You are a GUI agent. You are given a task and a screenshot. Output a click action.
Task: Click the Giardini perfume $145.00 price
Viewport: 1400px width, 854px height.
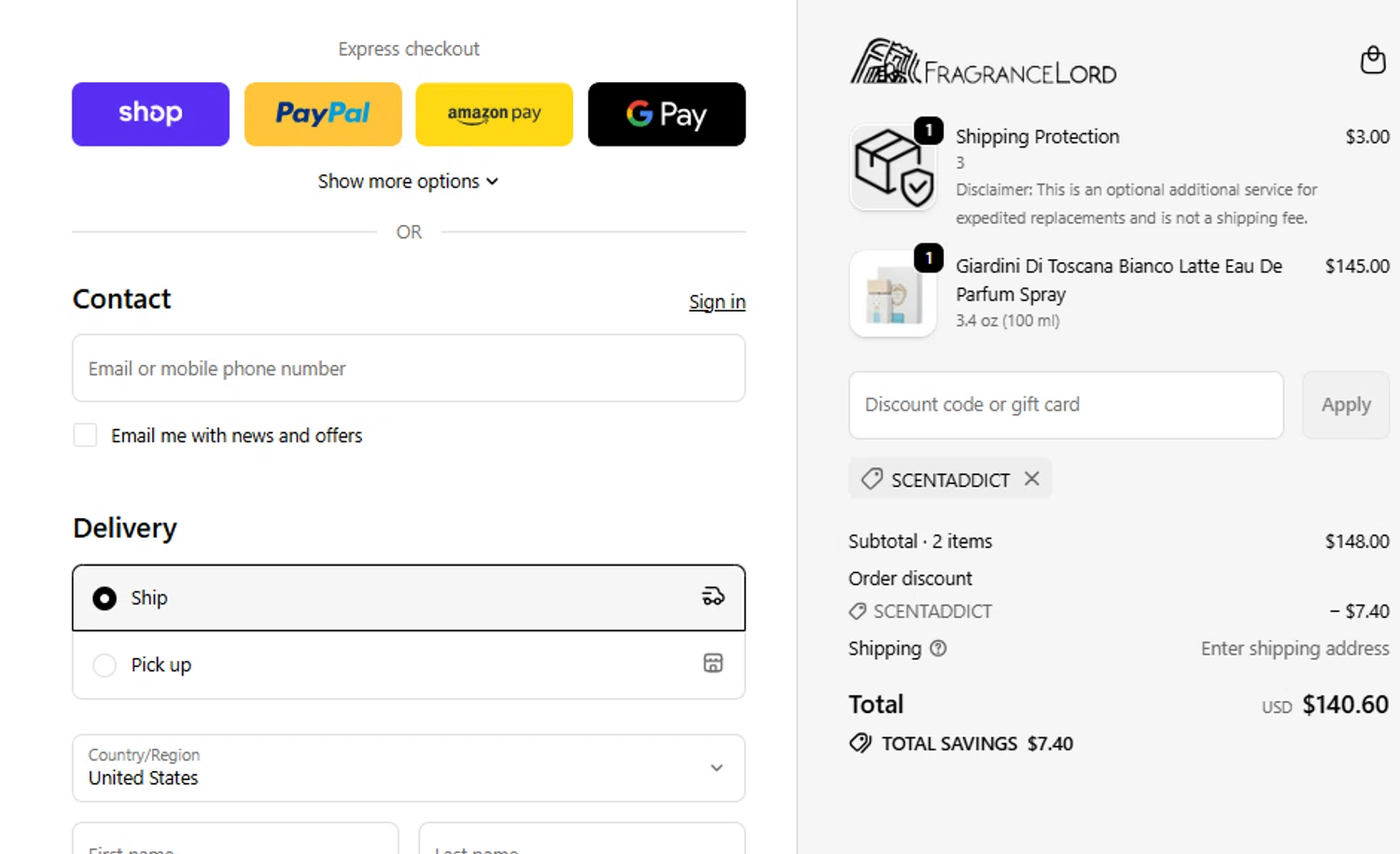tap(1357, 266)
